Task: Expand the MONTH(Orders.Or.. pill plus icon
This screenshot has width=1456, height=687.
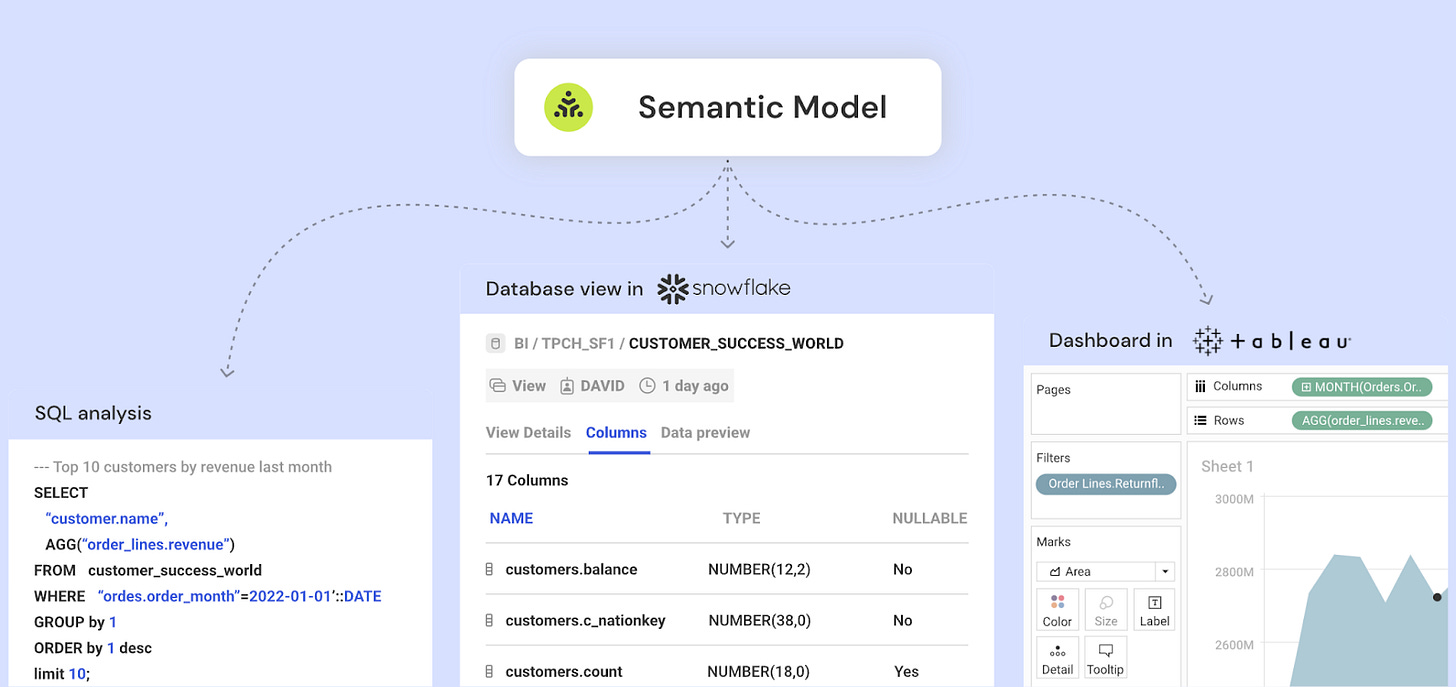Action: point(1307,387)
